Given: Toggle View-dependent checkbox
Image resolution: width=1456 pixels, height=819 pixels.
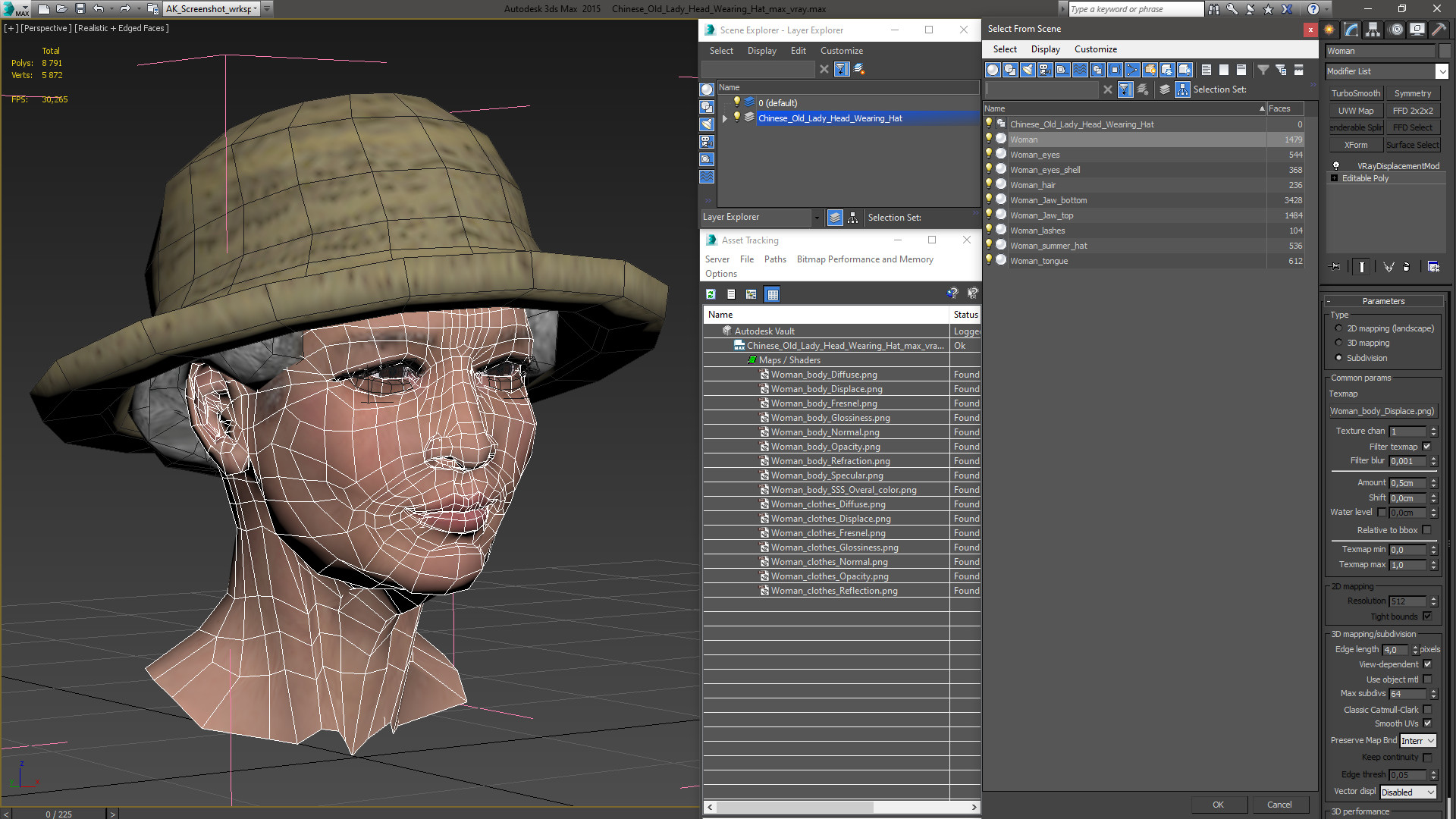Looking at the screenshot, I should point(1427,664).
